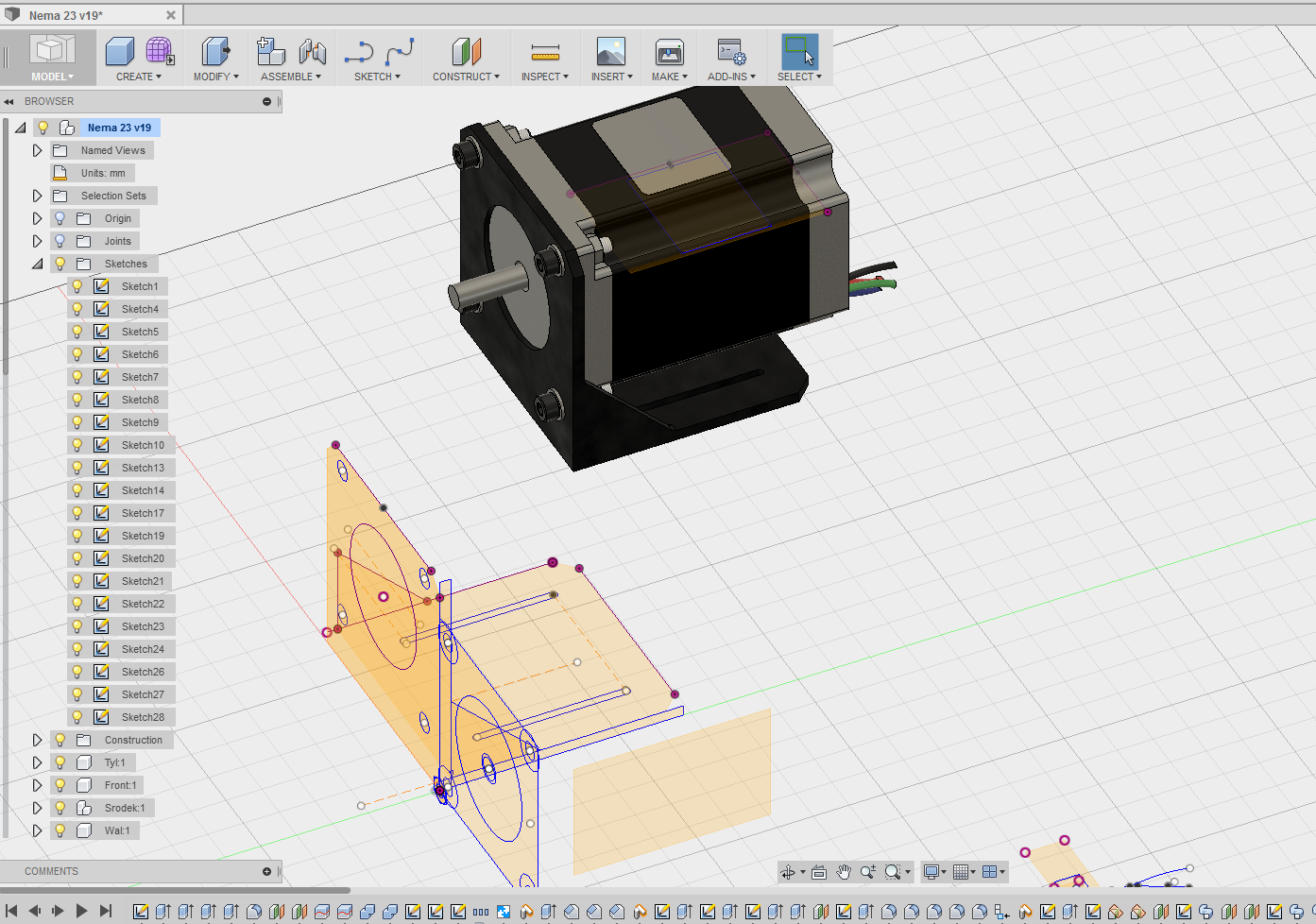Toggle the Nema 23 v19 root bulb
The width and height of the screenshot is (1316, 924).
coord(43,128)
